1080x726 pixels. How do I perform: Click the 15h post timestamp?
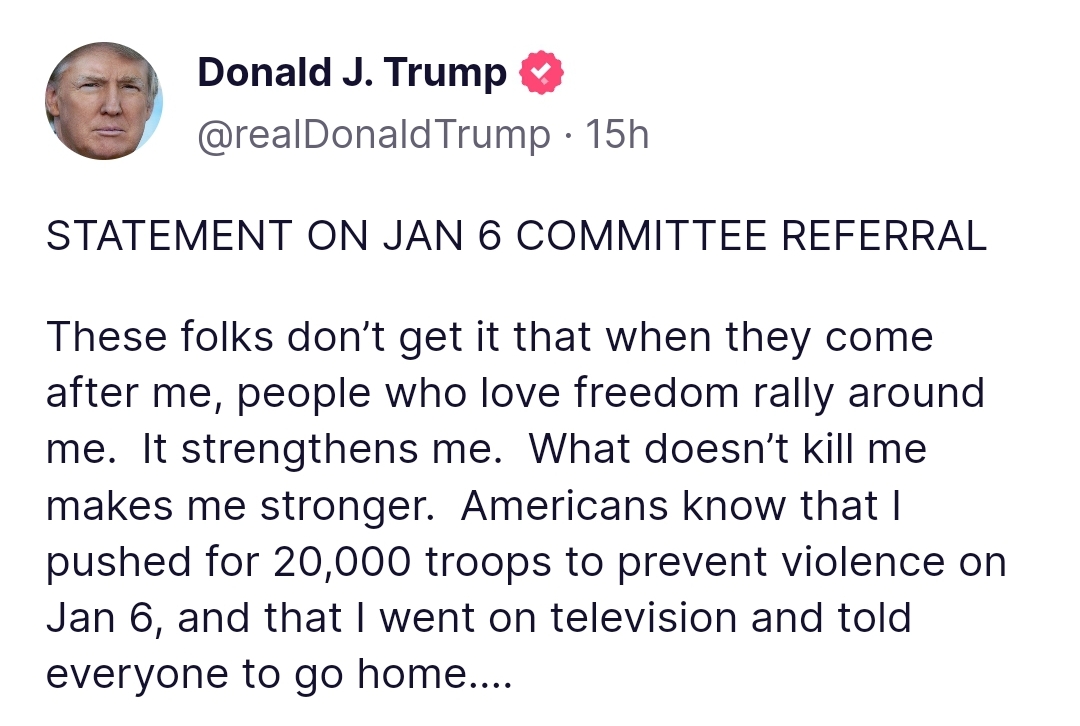[618, 134]
